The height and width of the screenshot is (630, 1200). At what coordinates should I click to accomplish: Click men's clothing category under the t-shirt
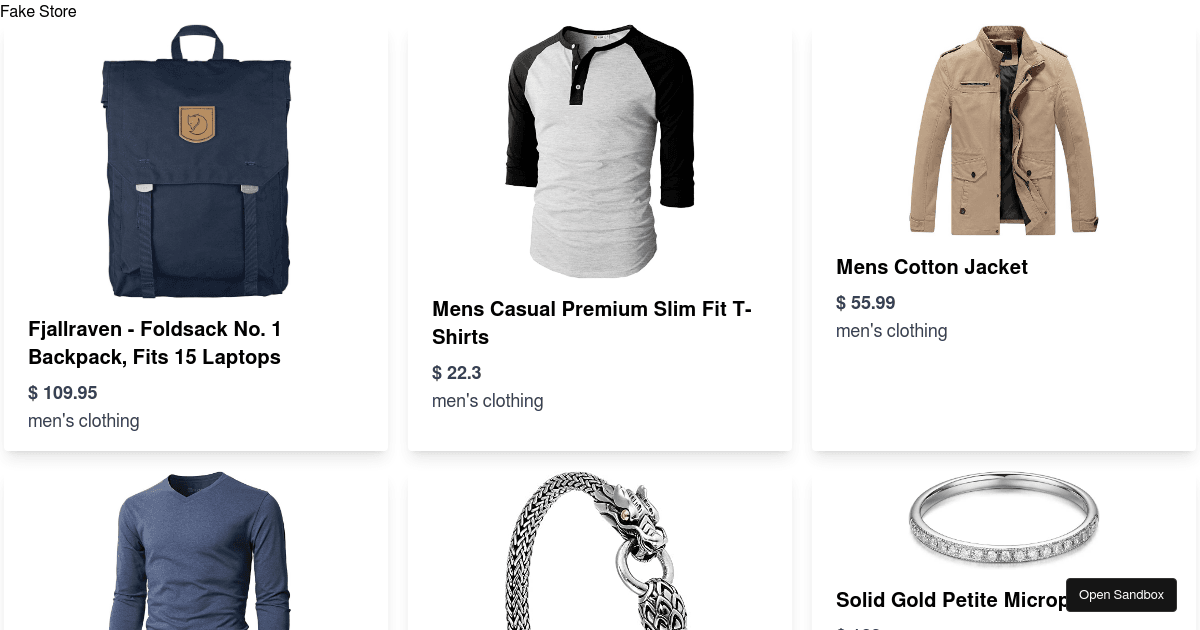click(x=488, y=401)
